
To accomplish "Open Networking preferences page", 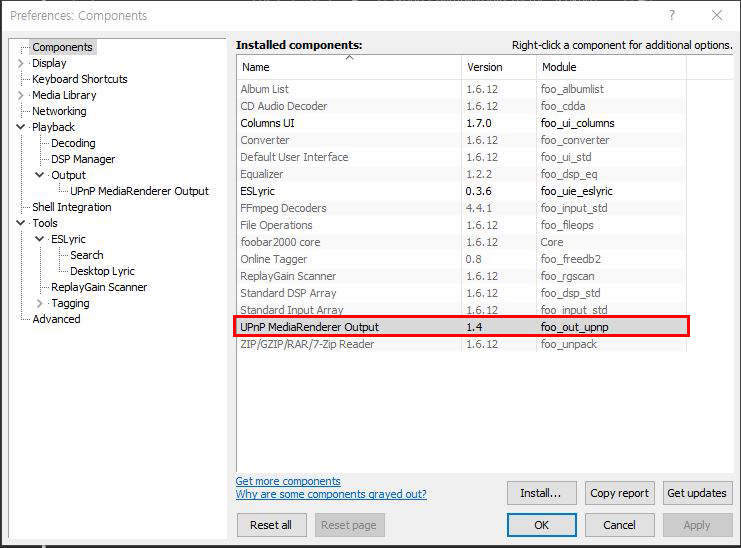I will click(60, 111).
